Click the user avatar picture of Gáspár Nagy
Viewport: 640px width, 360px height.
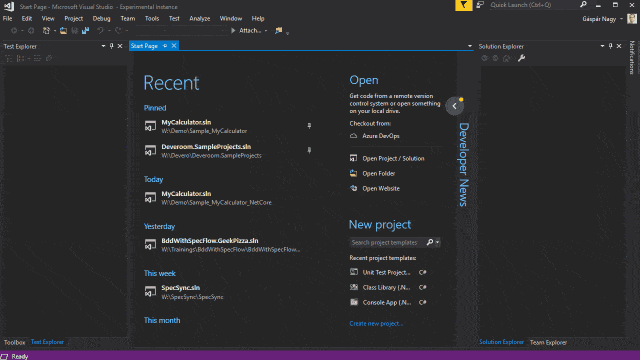[x=632, y=19]
